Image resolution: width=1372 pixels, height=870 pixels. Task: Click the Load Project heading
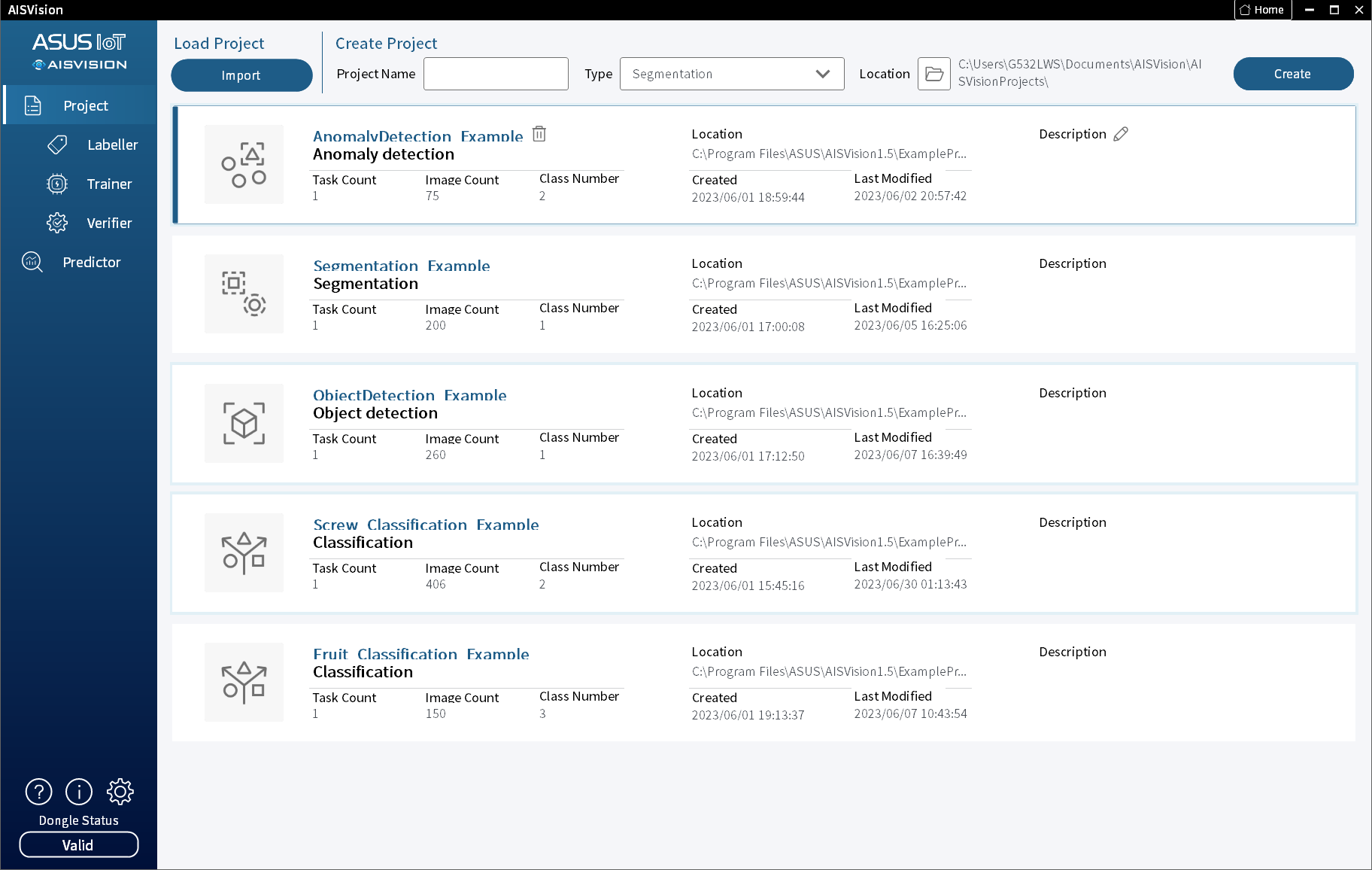coord(219,44)
